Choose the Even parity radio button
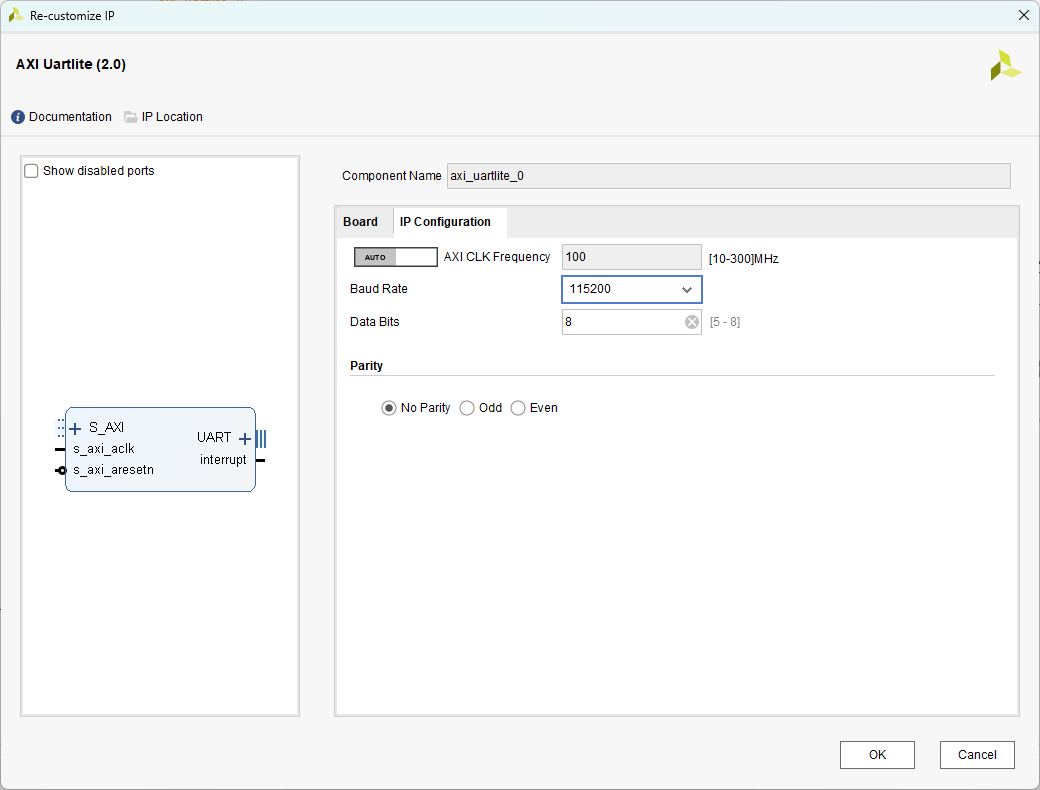 (518, 408)
